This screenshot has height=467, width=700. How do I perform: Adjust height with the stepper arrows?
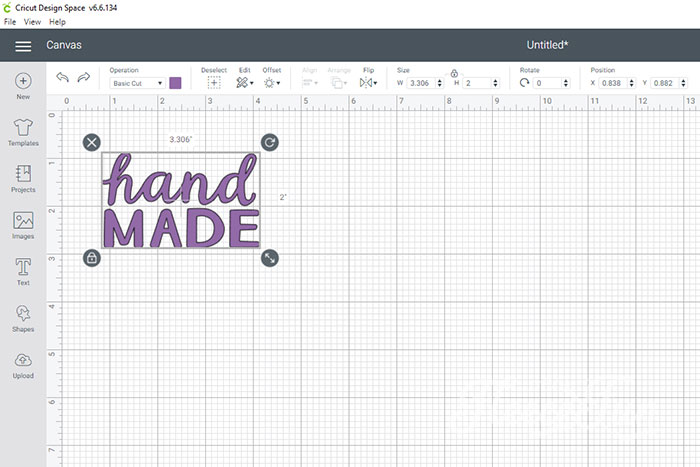point(496,83)
